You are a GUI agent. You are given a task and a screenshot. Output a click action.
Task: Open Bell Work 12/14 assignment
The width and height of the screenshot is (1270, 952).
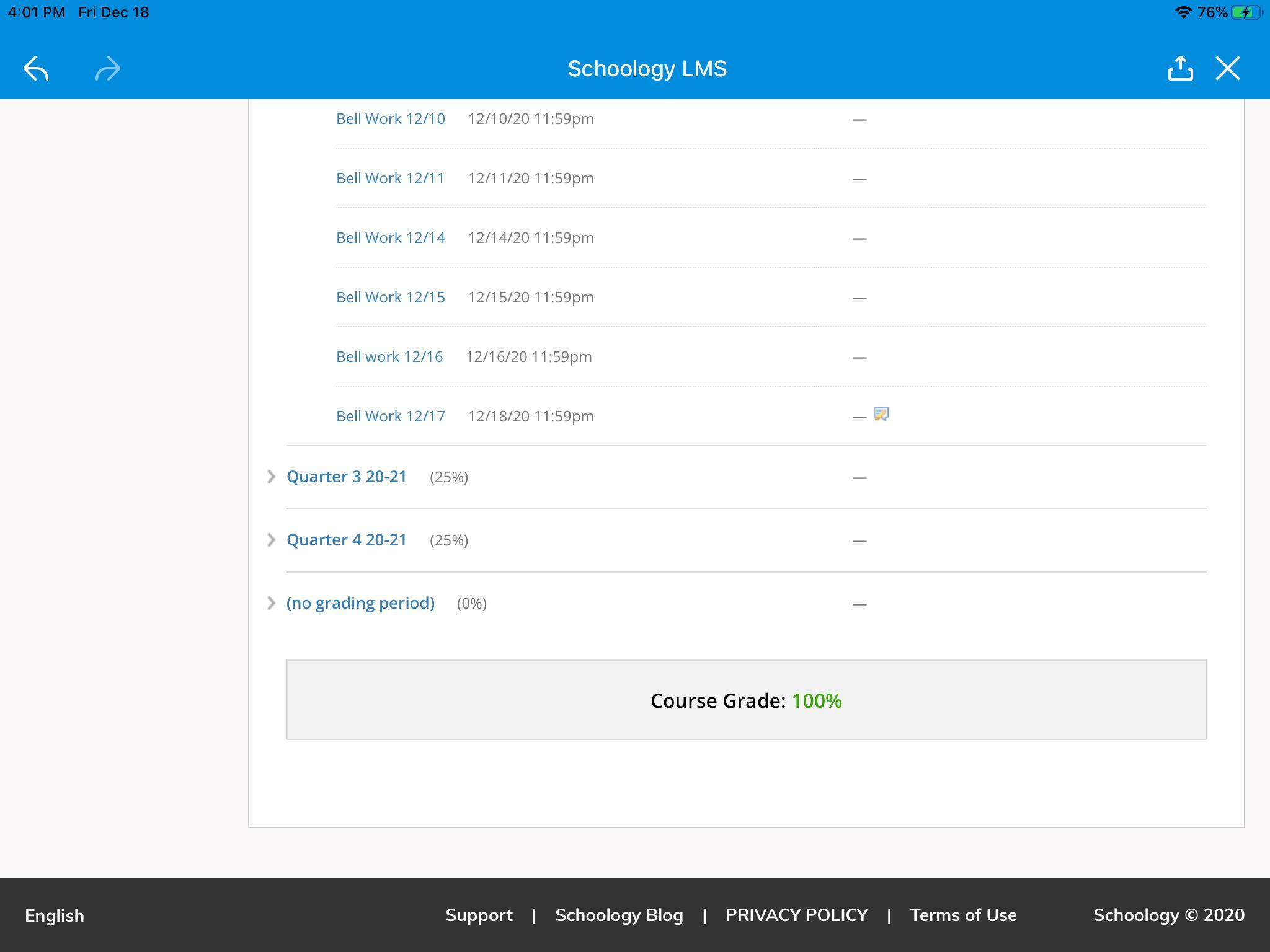[390, 238]
